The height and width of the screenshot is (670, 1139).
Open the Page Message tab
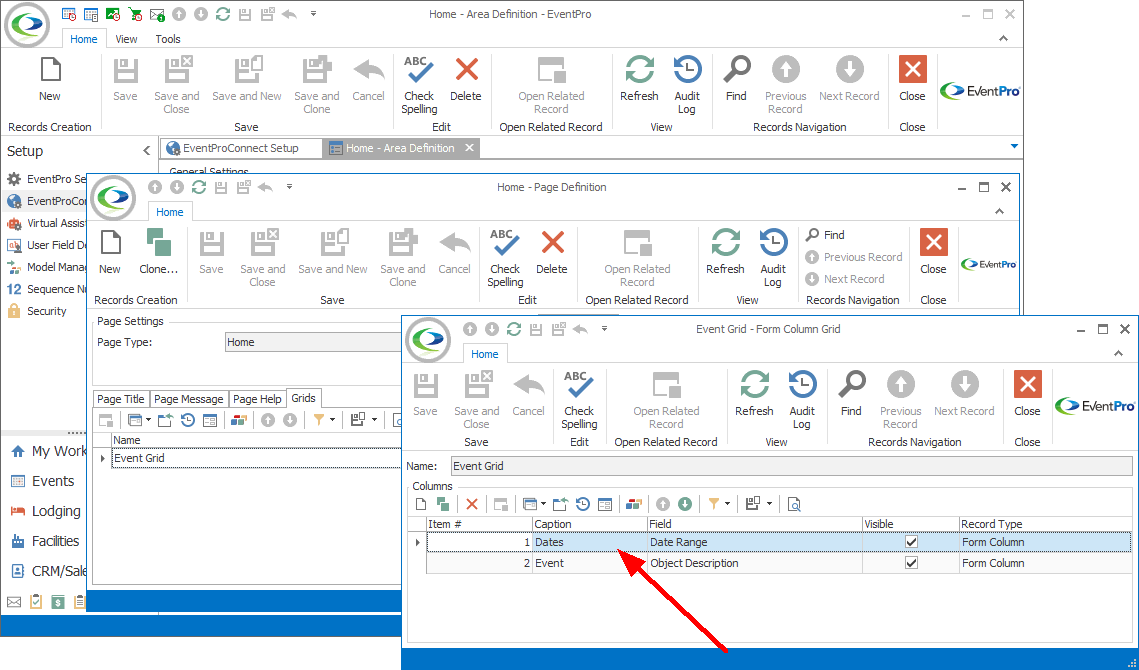click(x=189, y=399)
